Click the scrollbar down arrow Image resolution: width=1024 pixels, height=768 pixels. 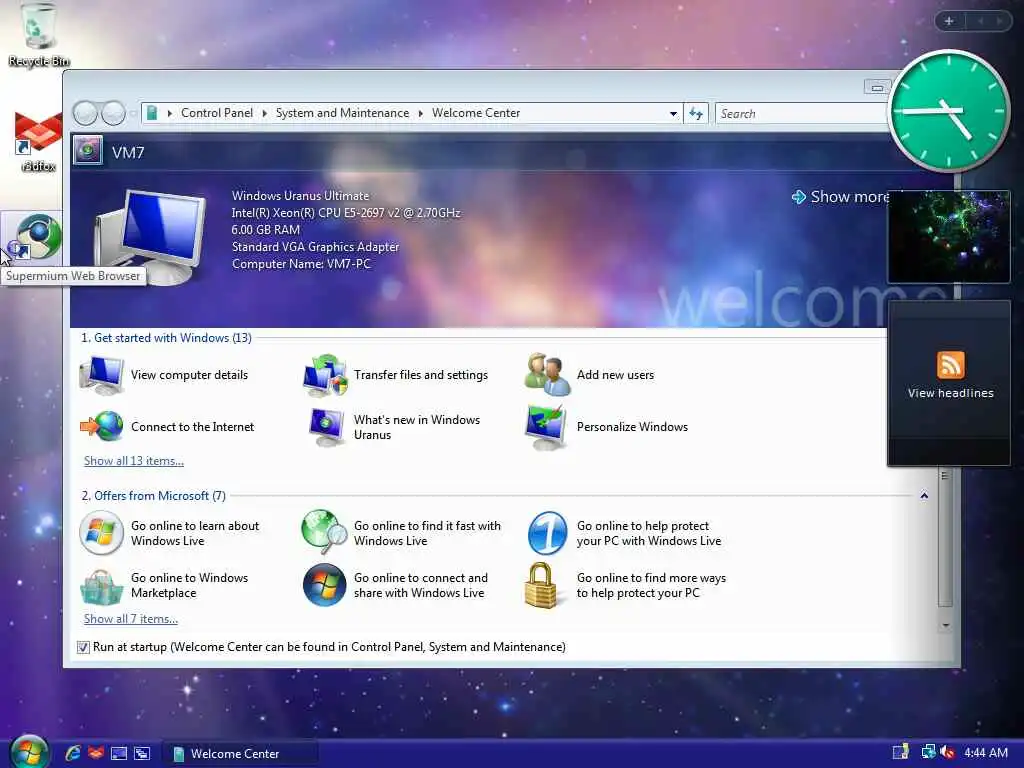pos(945,626)
